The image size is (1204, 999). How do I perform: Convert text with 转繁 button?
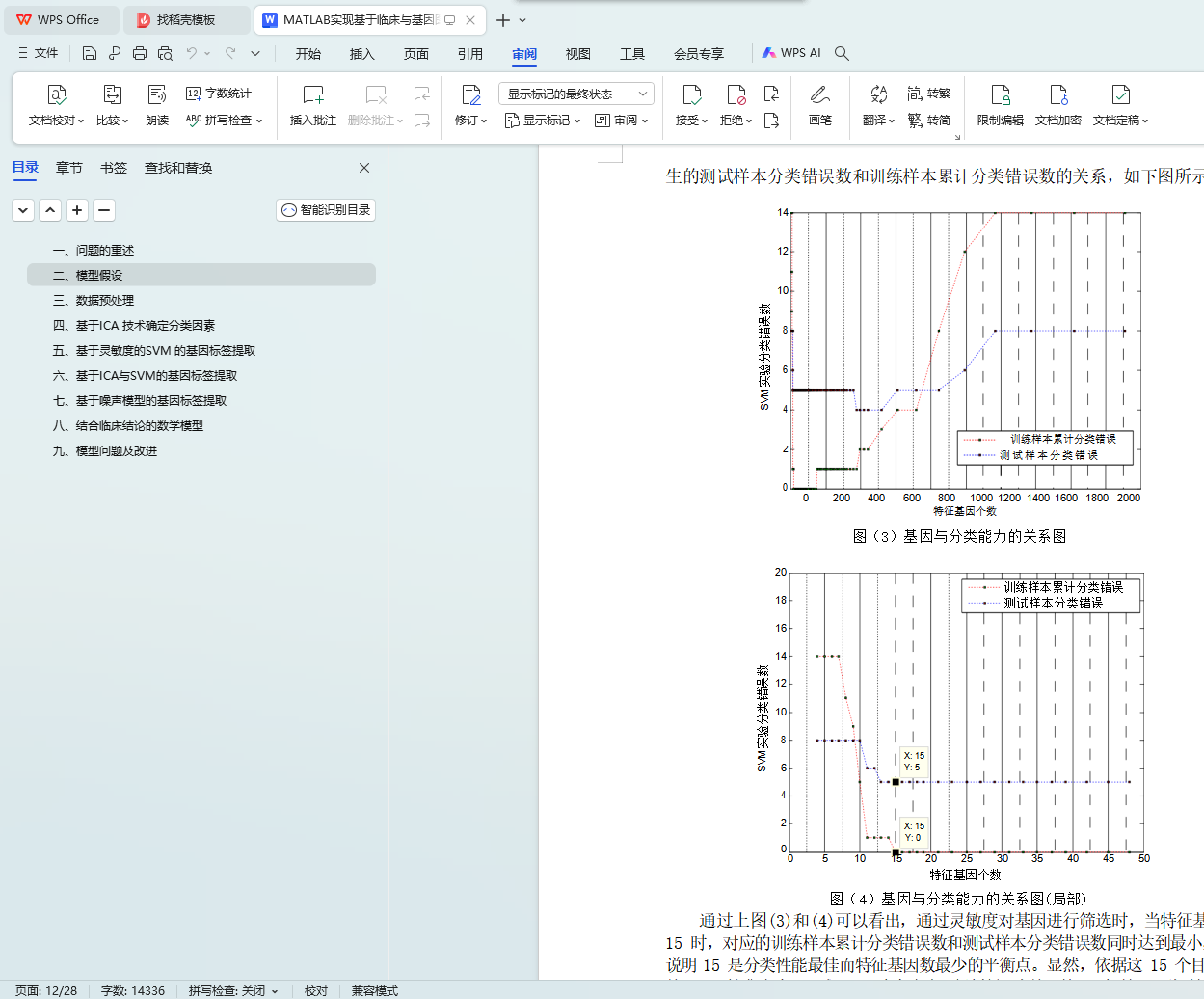(929, 94)
